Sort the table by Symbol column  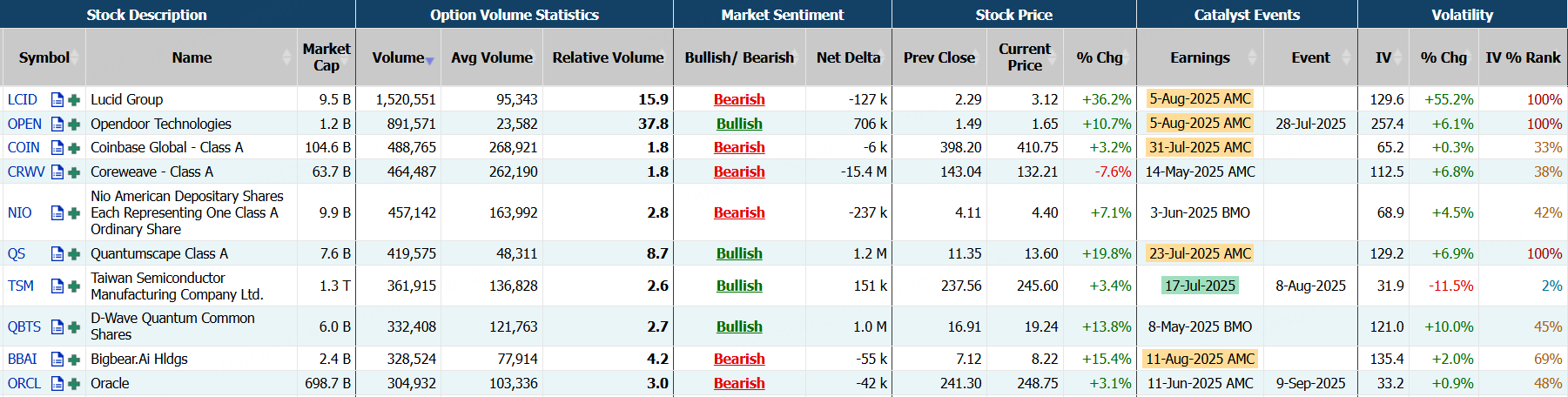pos(44,57)
